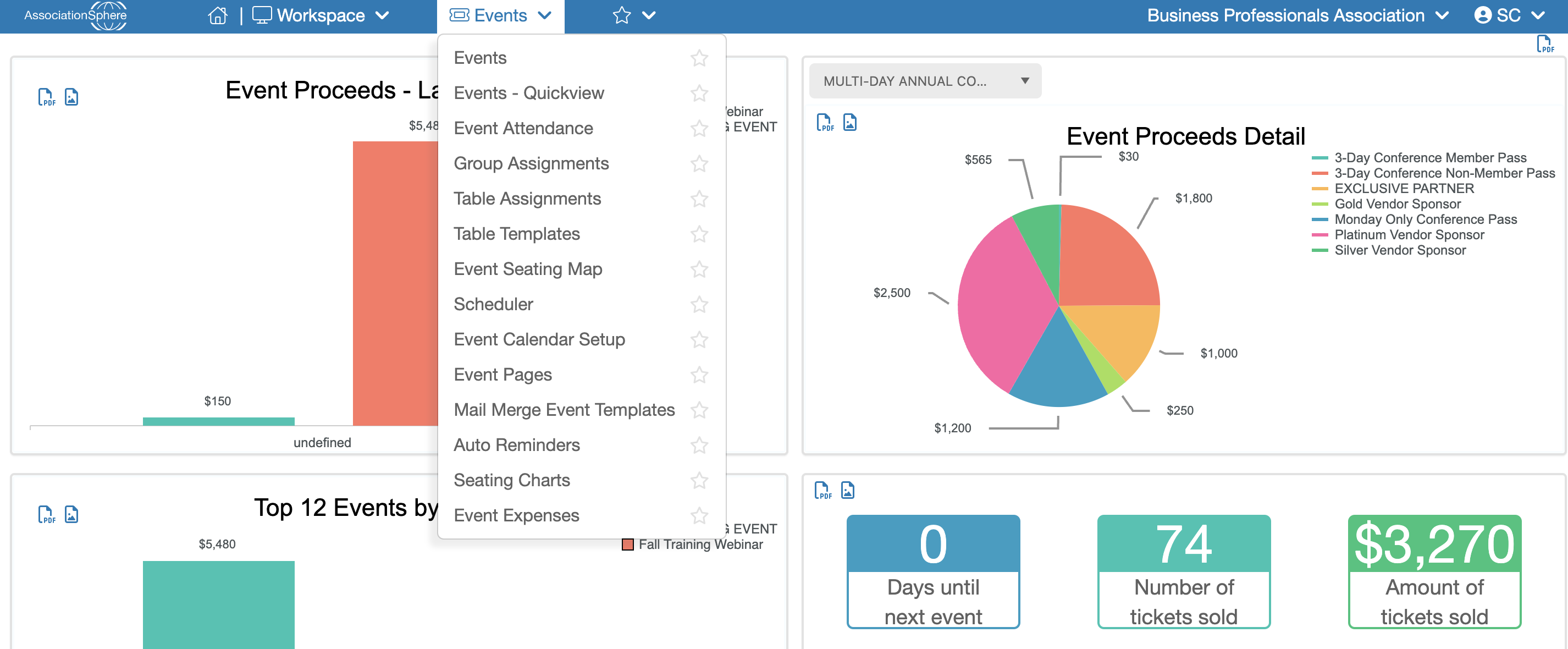This screenshot has width=1568, height=649.
Task: Expand the Workspace dropdown
Action: coord(321,15)
